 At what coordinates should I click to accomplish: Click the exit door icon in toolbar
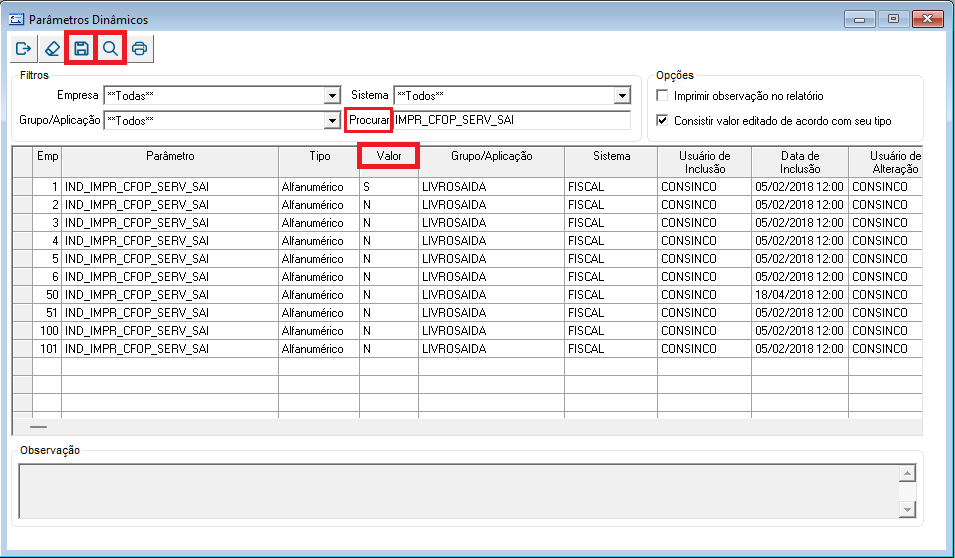tap(23, 49)
